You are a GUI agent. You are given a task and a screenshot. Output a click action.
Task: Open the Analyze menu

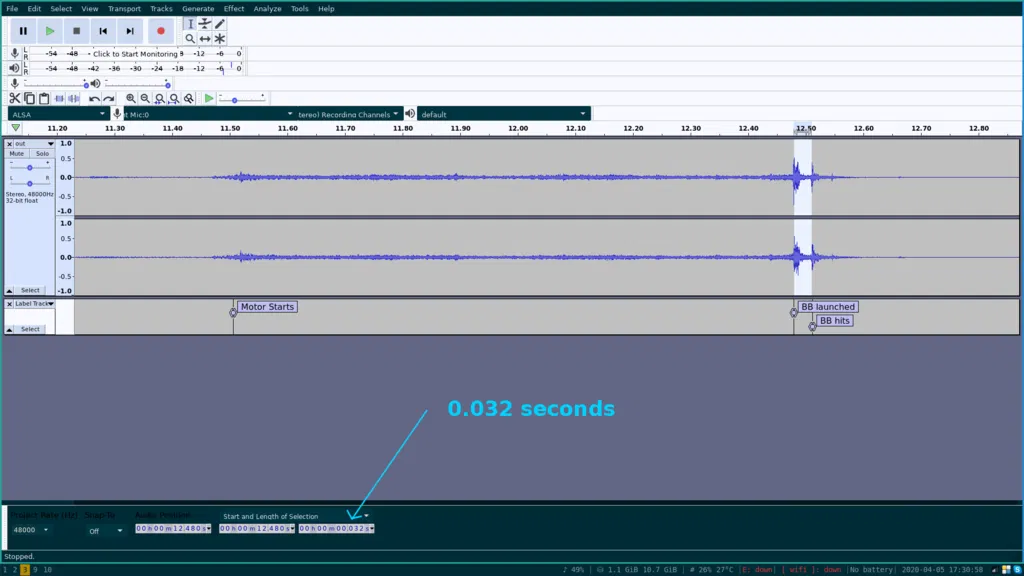tap(267, 8)
